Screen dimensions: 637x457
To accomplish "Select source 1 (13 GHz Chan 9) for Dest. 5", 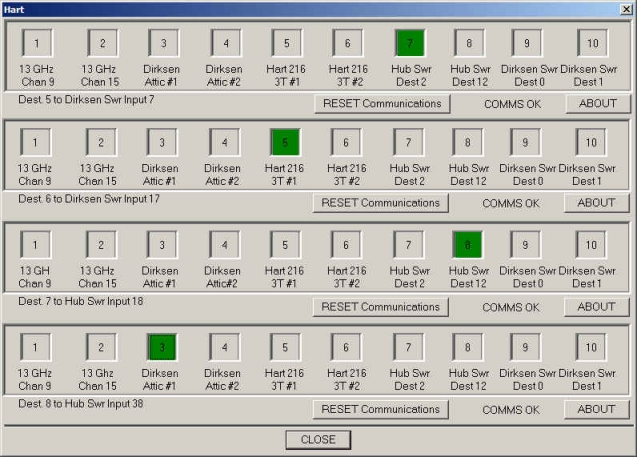I will pyautogui.click(x=37, y=43).
